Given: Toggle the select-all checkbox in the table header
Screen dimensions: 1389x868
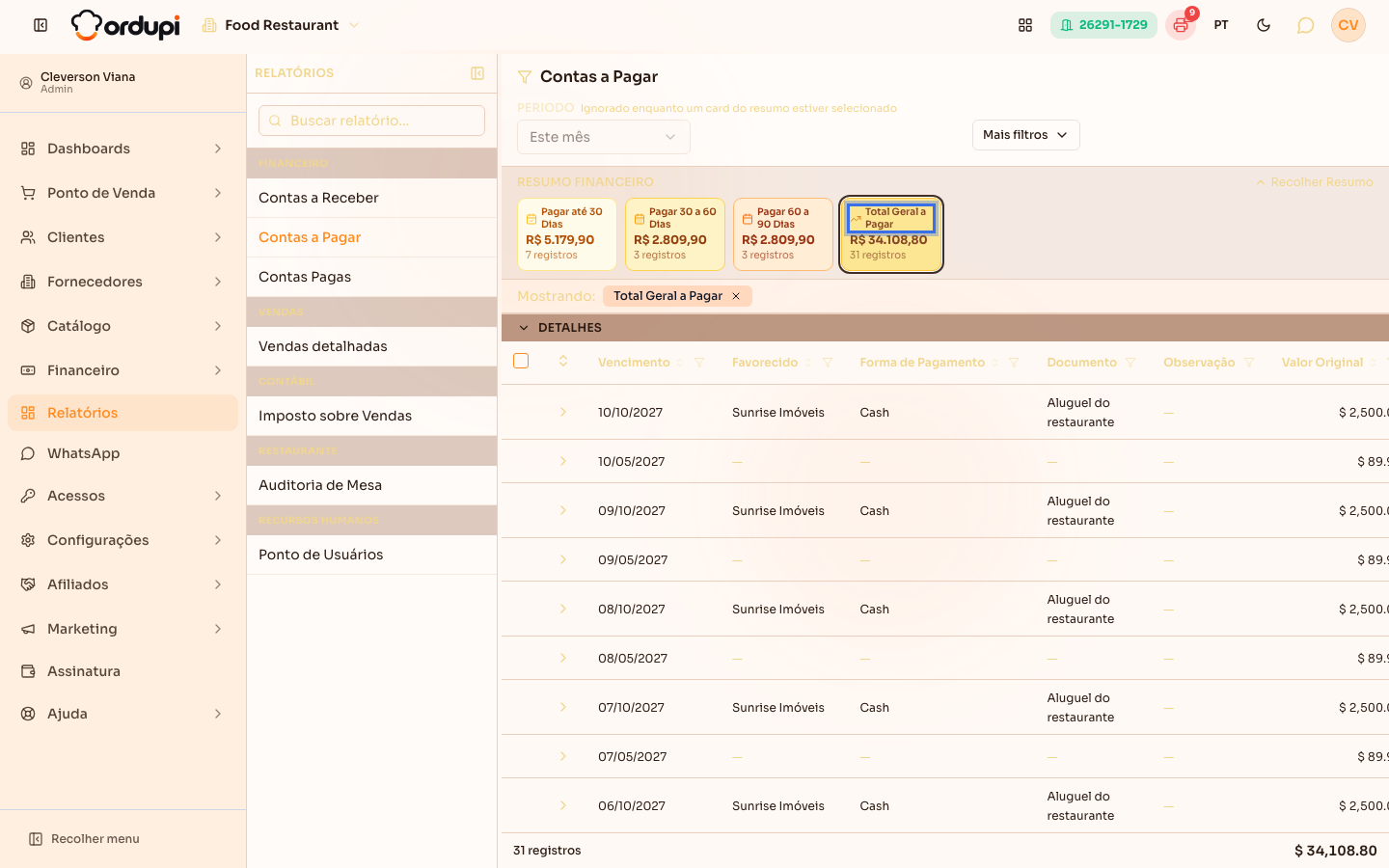Looking at the screenshot, I should pos(521,361).
